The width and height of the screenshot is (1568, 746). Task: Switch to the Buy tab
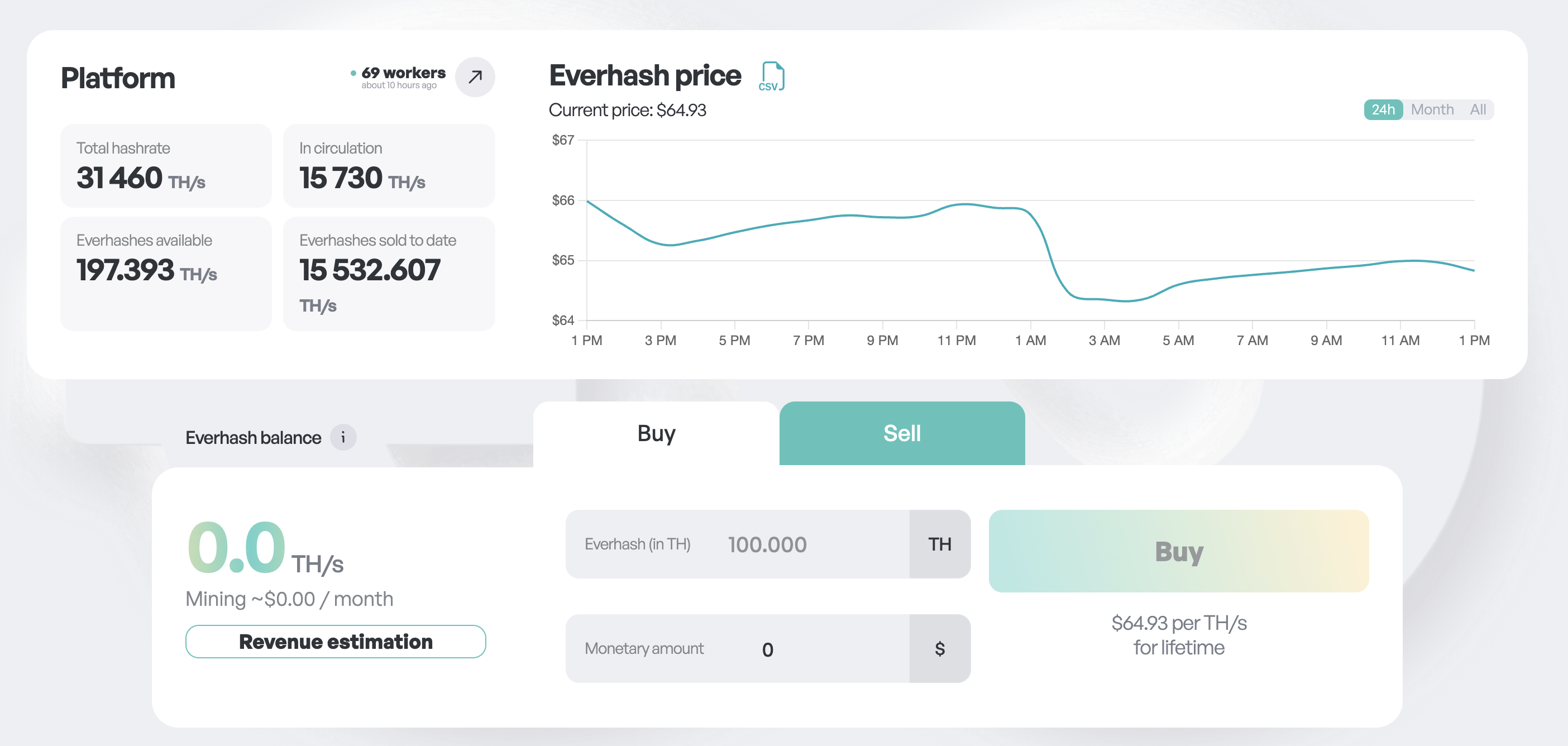(656, 434)
